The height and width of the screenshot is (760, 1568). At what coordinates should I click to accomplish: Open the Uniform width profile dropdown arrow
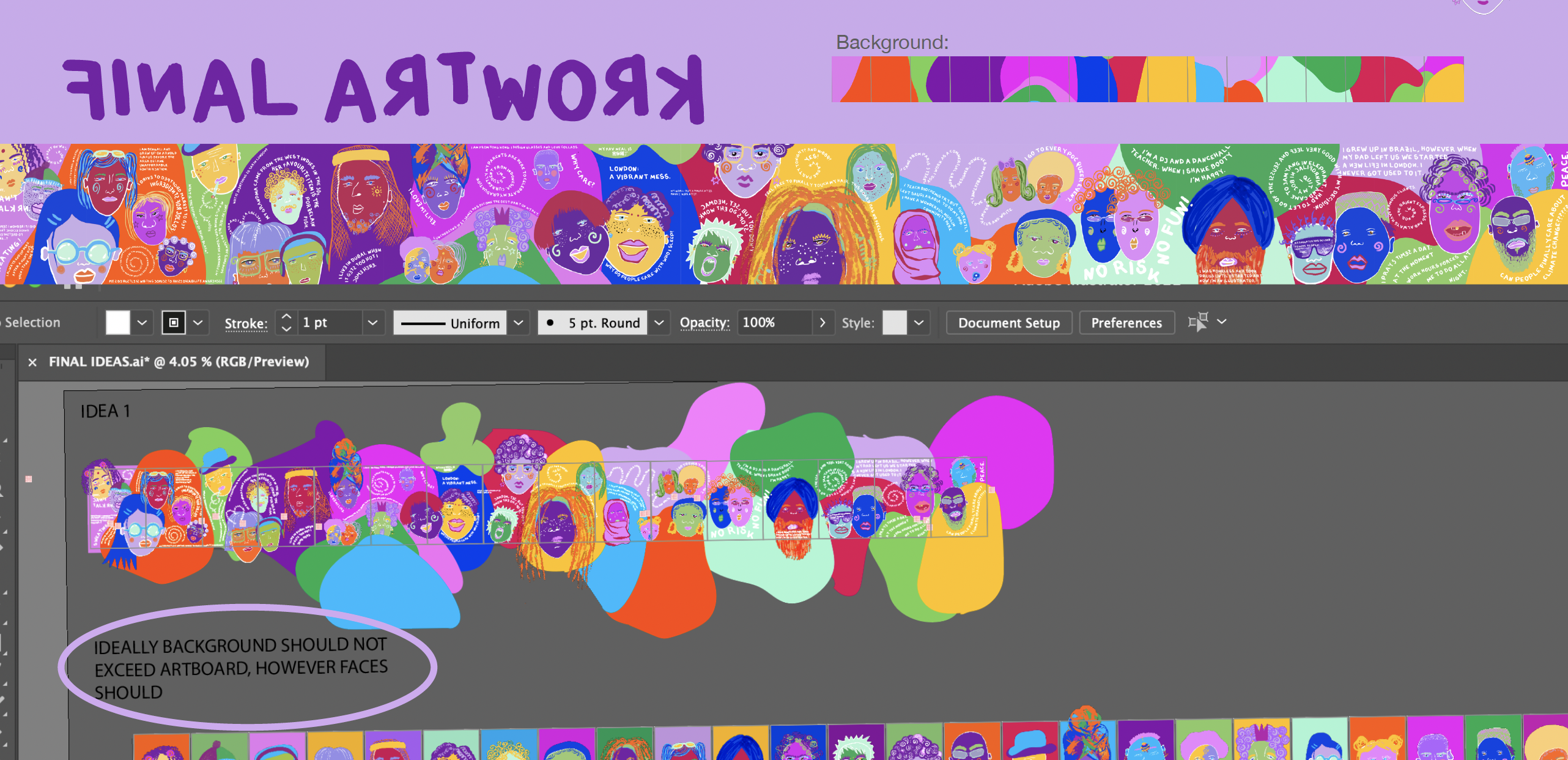click(x=518, y=322)
